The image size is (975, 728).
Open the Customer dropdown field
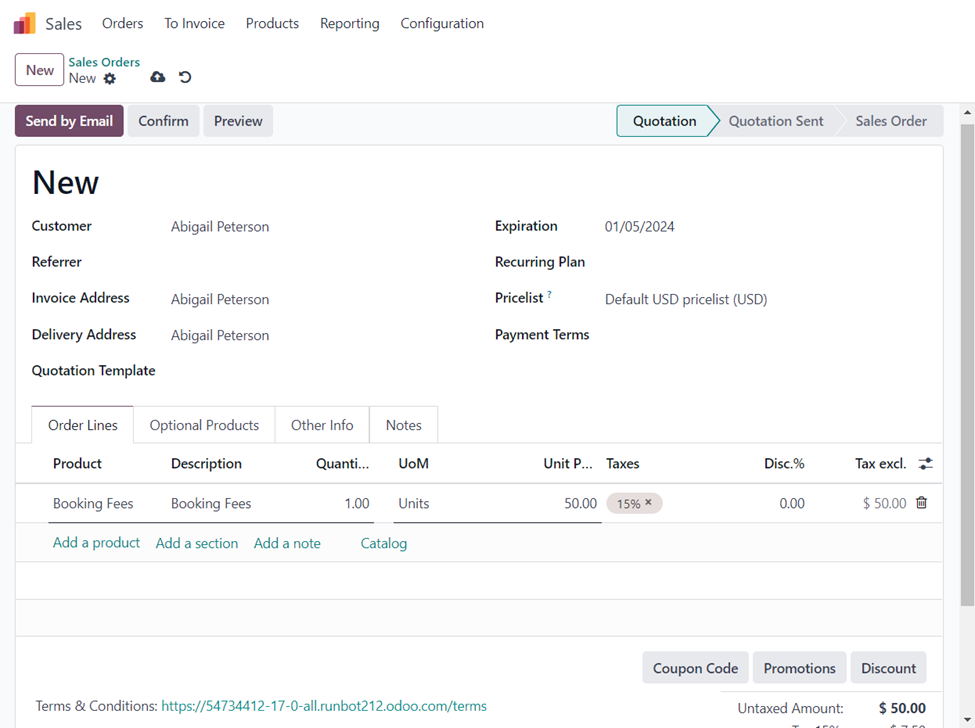[x=220, y=227]
